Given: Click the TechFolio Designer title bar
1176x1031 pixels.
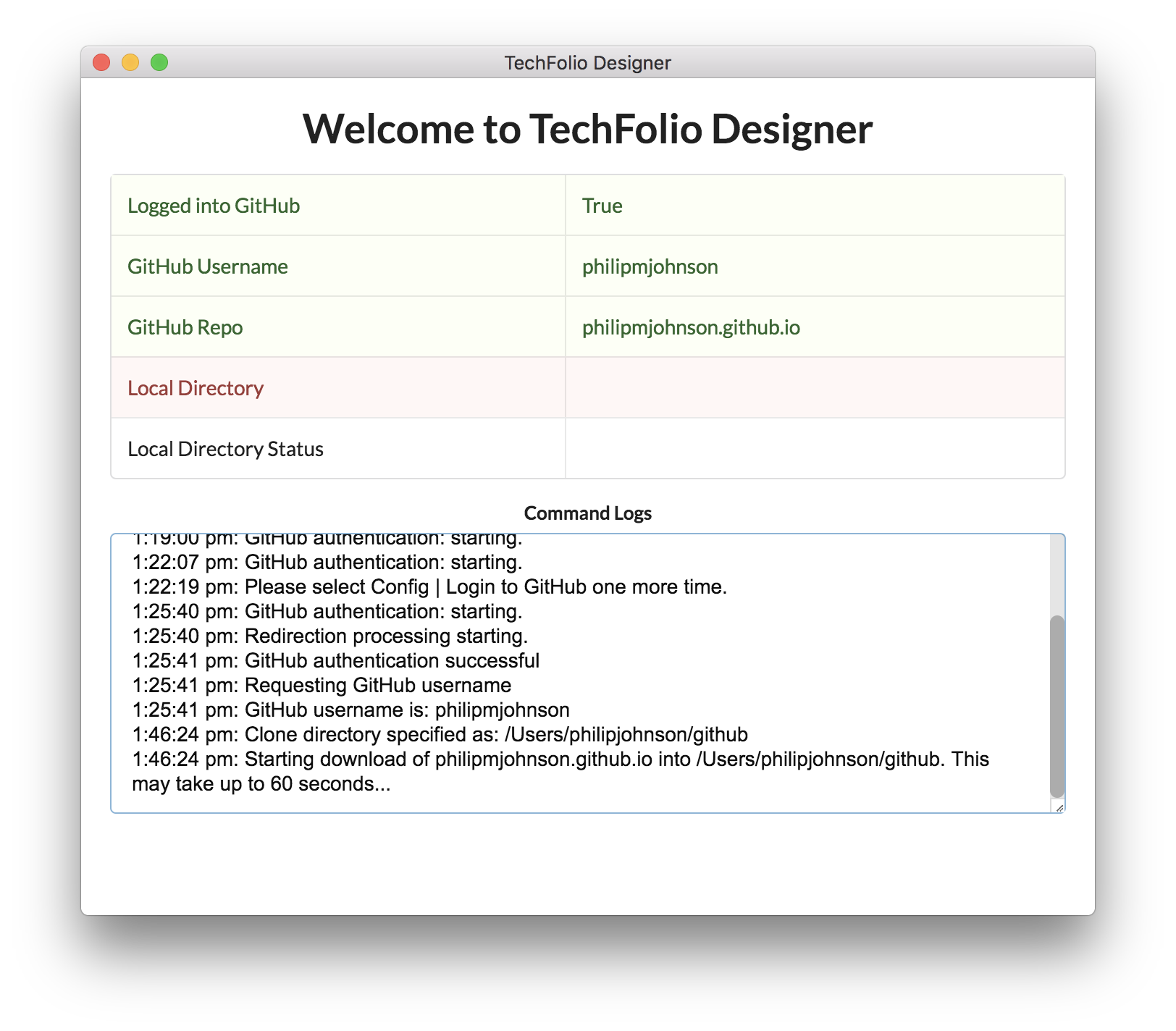Looking at the screenshot, I should [x=587, y=62].
